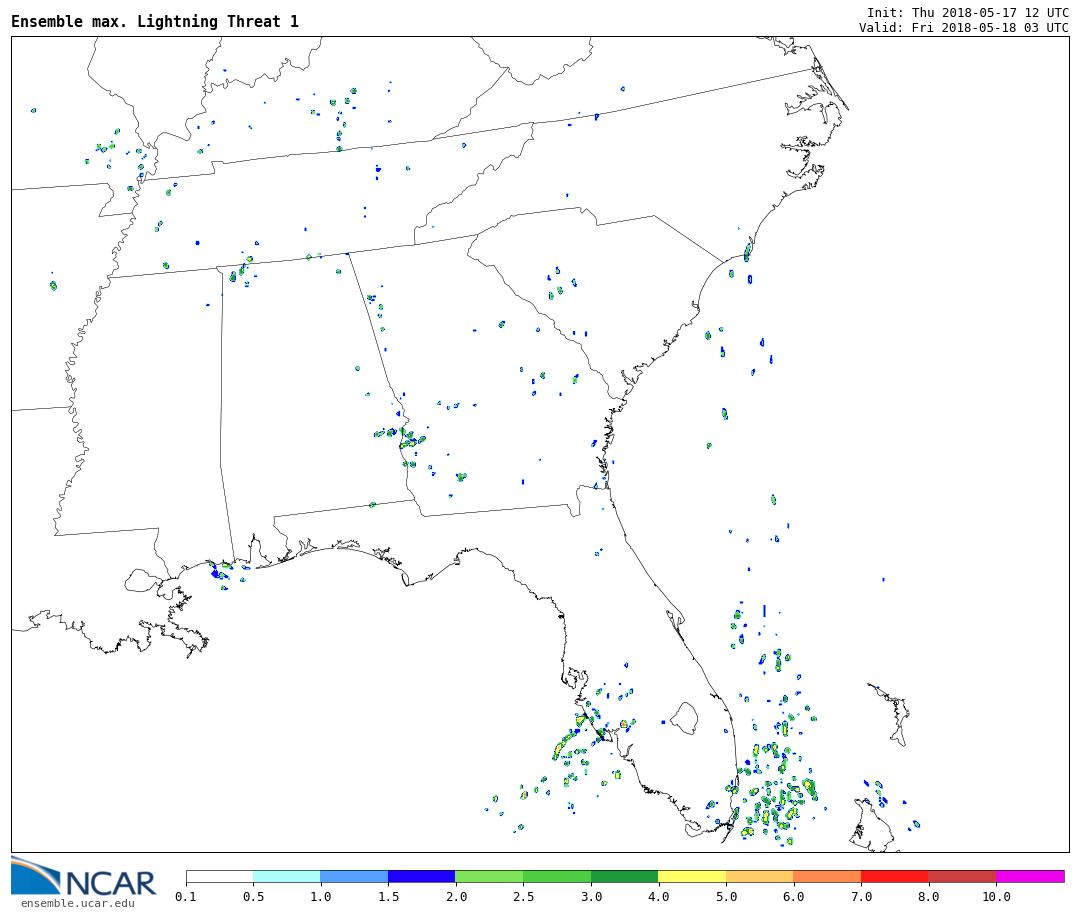
Task: Click the 4.0 color bar label
Action: click(658, 896)
